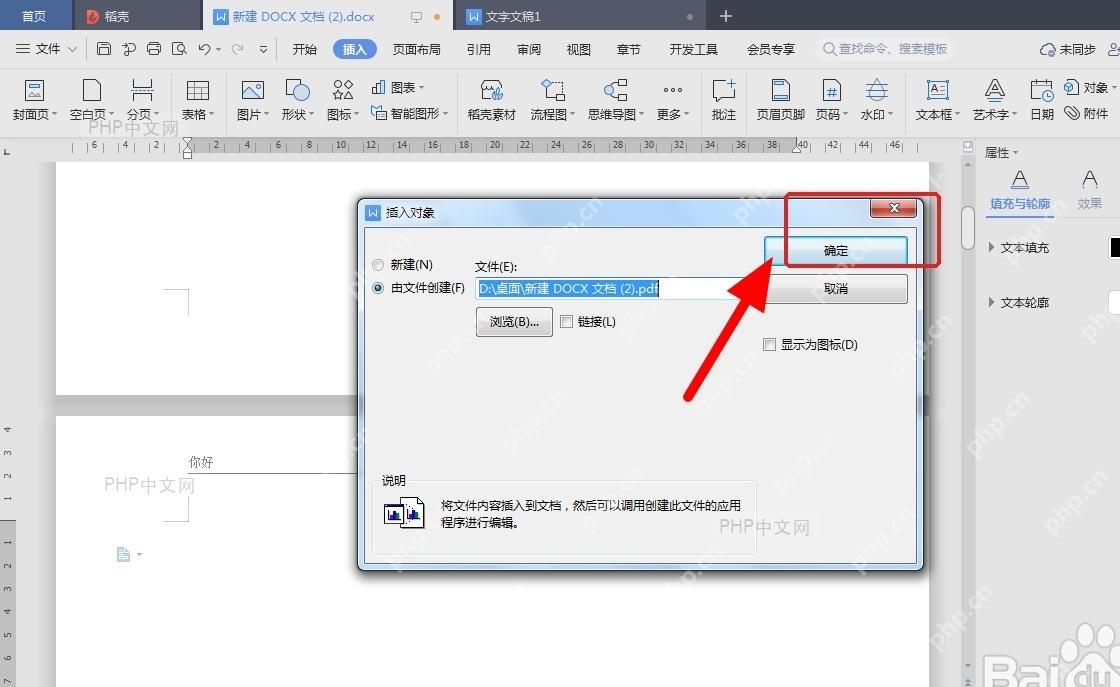This screenshot has height=687, width=1120.
Task: Insert a flowchart (流程图)
Action: 552,99
